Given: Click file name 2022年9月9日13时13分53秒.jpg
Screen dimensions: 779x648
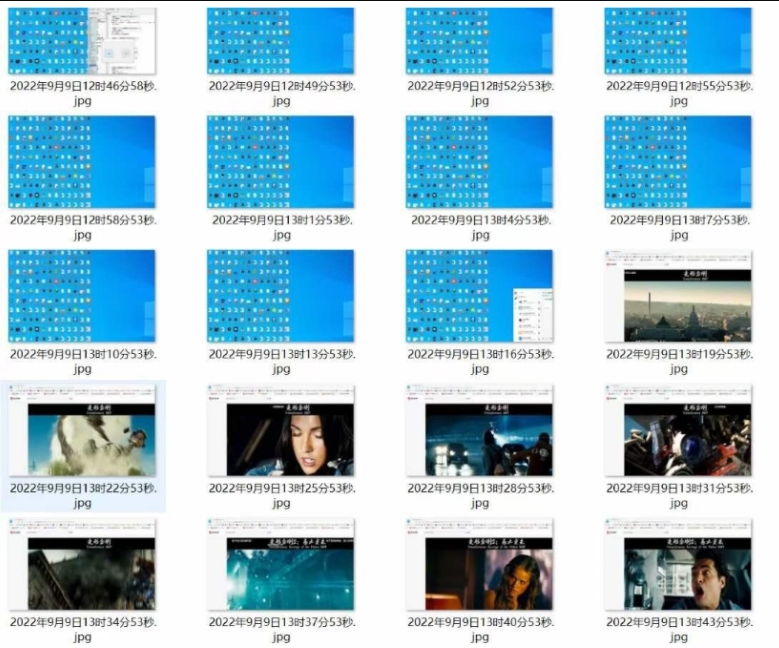Looking at the screenshot, I should (x=282, y=362).
